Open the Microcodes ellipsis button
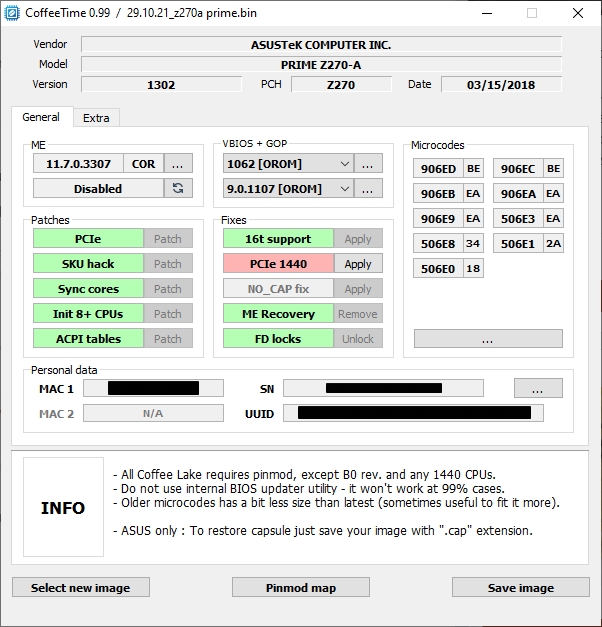 click(488, 339)
